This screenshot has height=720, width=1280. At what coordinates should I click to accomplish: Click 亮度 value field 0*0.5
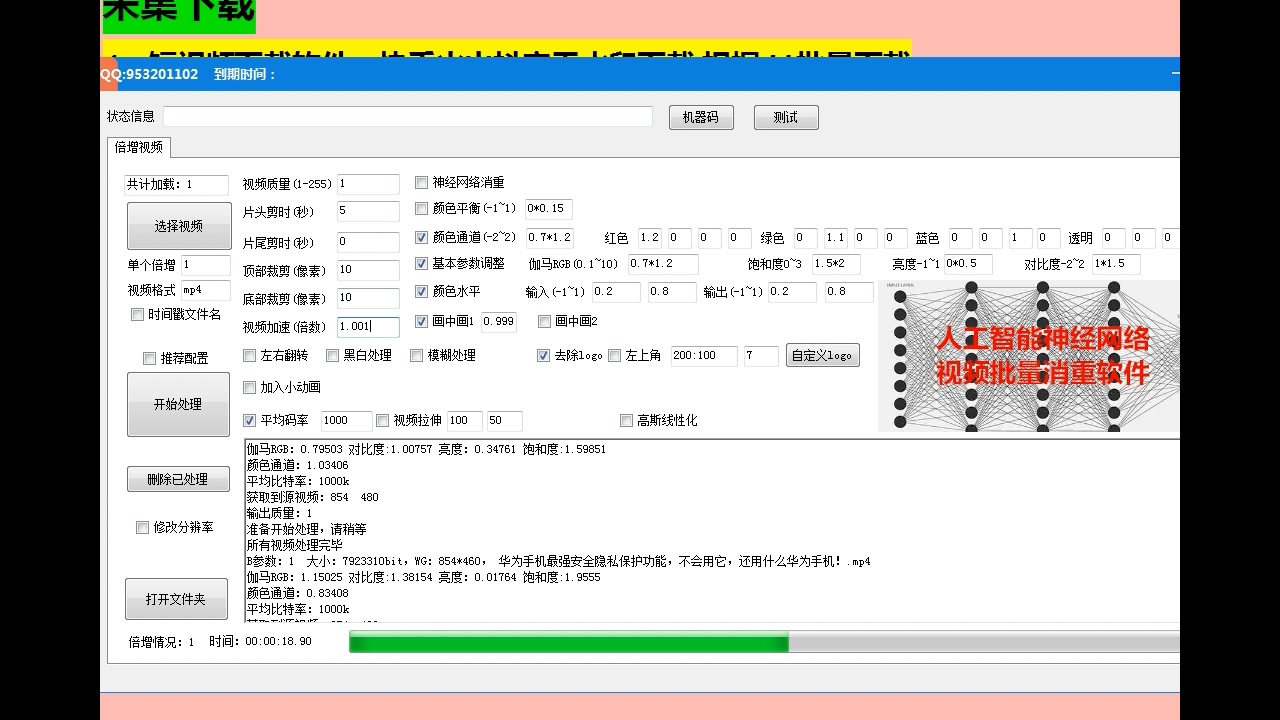pyautogui.click(x=968, y=264)
